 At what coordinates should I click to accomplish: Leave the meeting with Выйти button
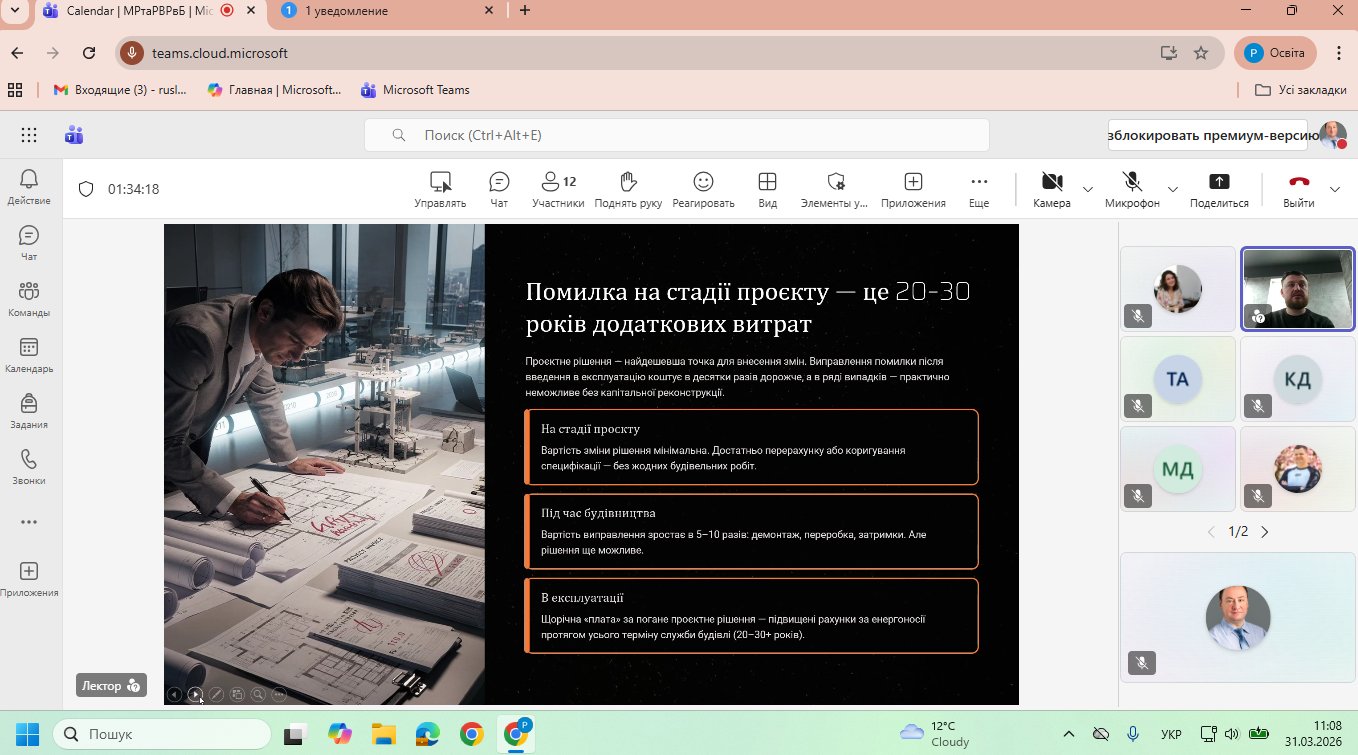pyautogui.click(x=1299, y=189)
